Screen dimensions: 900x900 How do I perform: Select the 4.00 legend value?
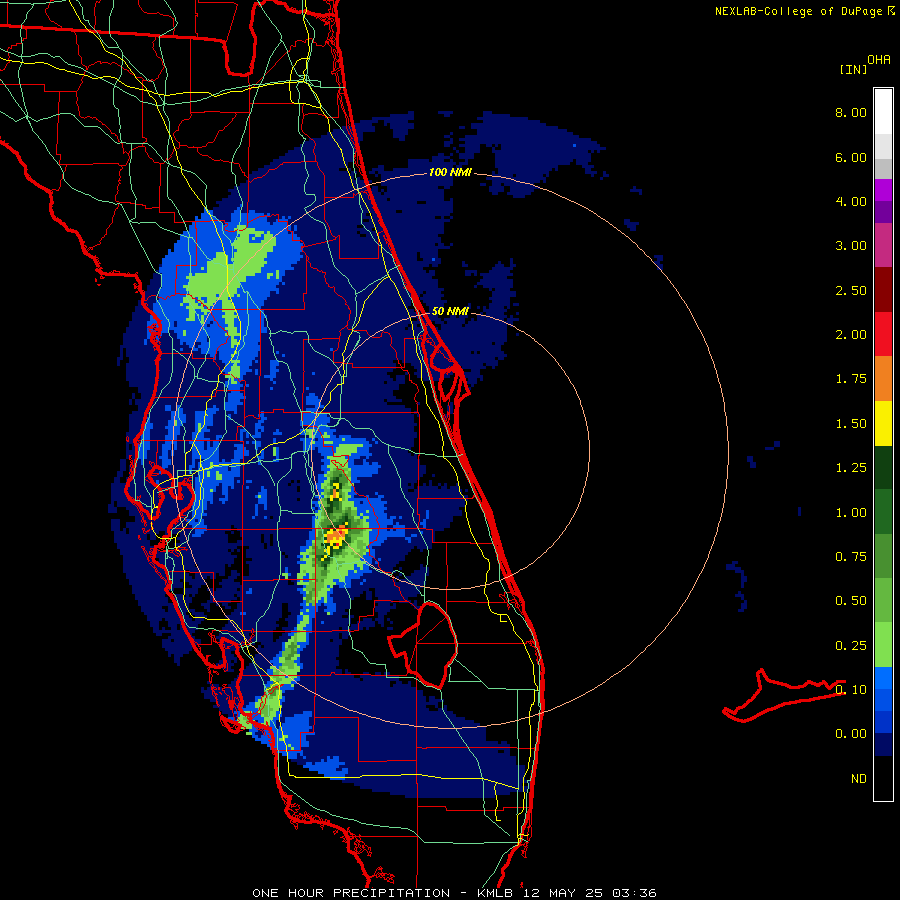[851, 201]
